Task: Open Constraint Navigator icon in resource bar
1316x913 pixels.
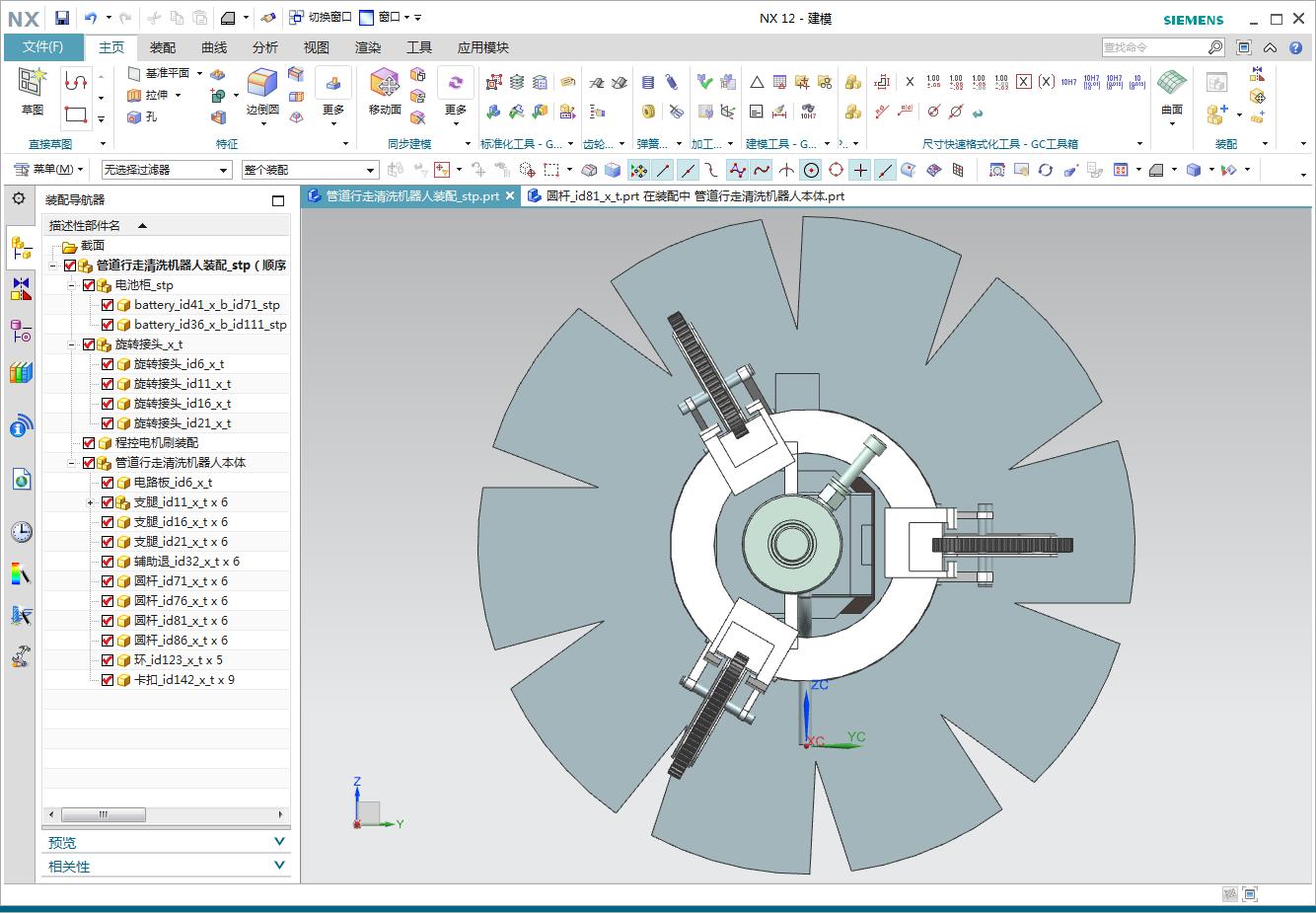Action: point(21,289)
